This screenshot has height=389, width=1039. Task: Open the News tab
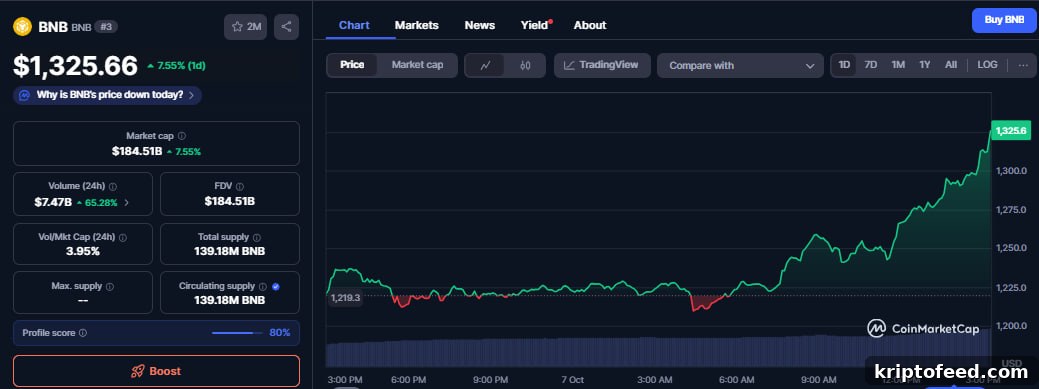(x=480, y=25)
